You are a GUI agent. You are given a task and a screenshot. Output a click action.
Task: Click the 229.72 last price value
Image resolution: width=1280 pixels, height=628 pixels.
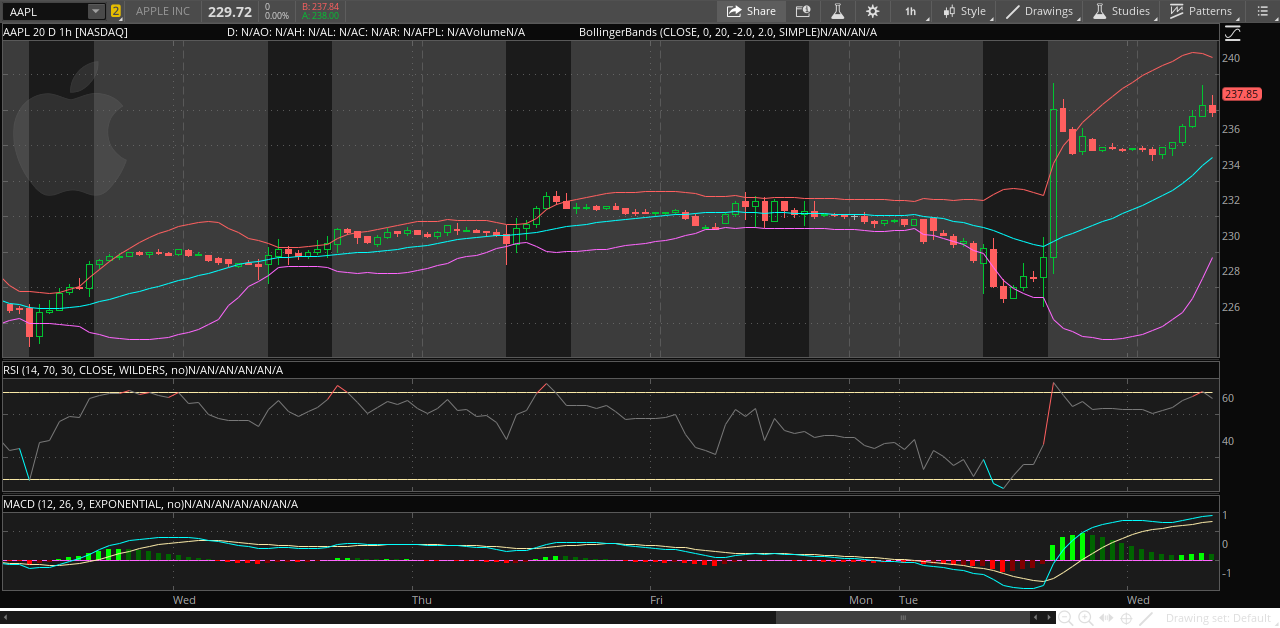pos(230,11)
